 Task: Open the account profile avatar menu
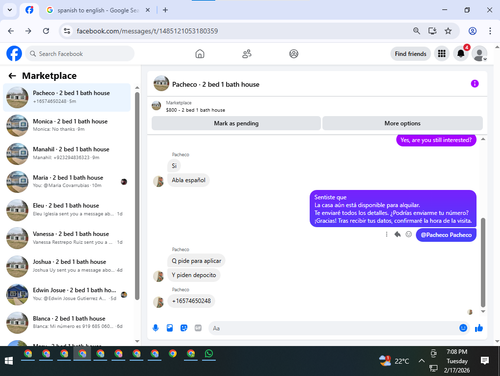(x=480, y=54)
